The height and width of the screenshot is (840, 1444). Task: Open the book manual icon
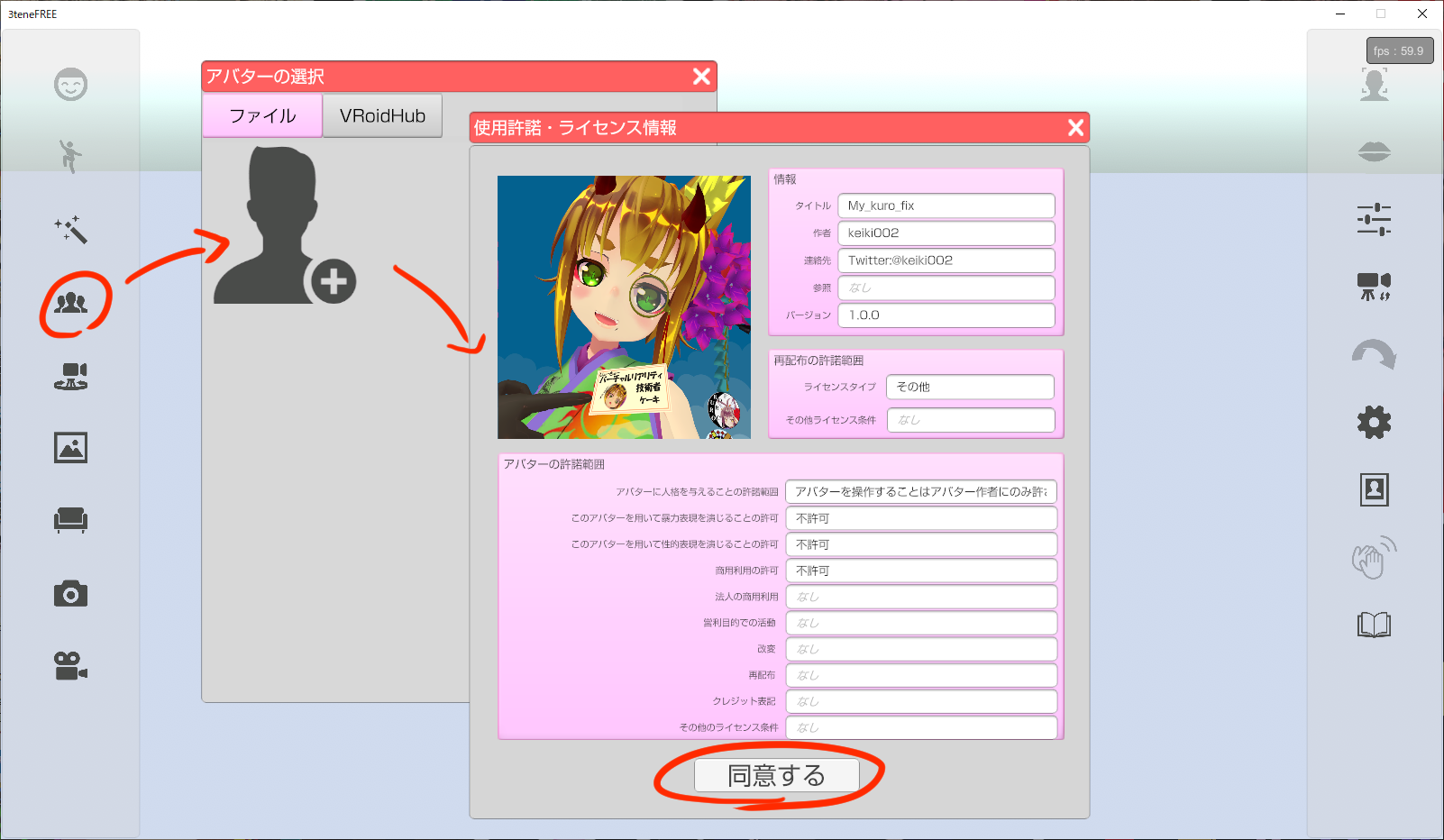coord(1374,625)
